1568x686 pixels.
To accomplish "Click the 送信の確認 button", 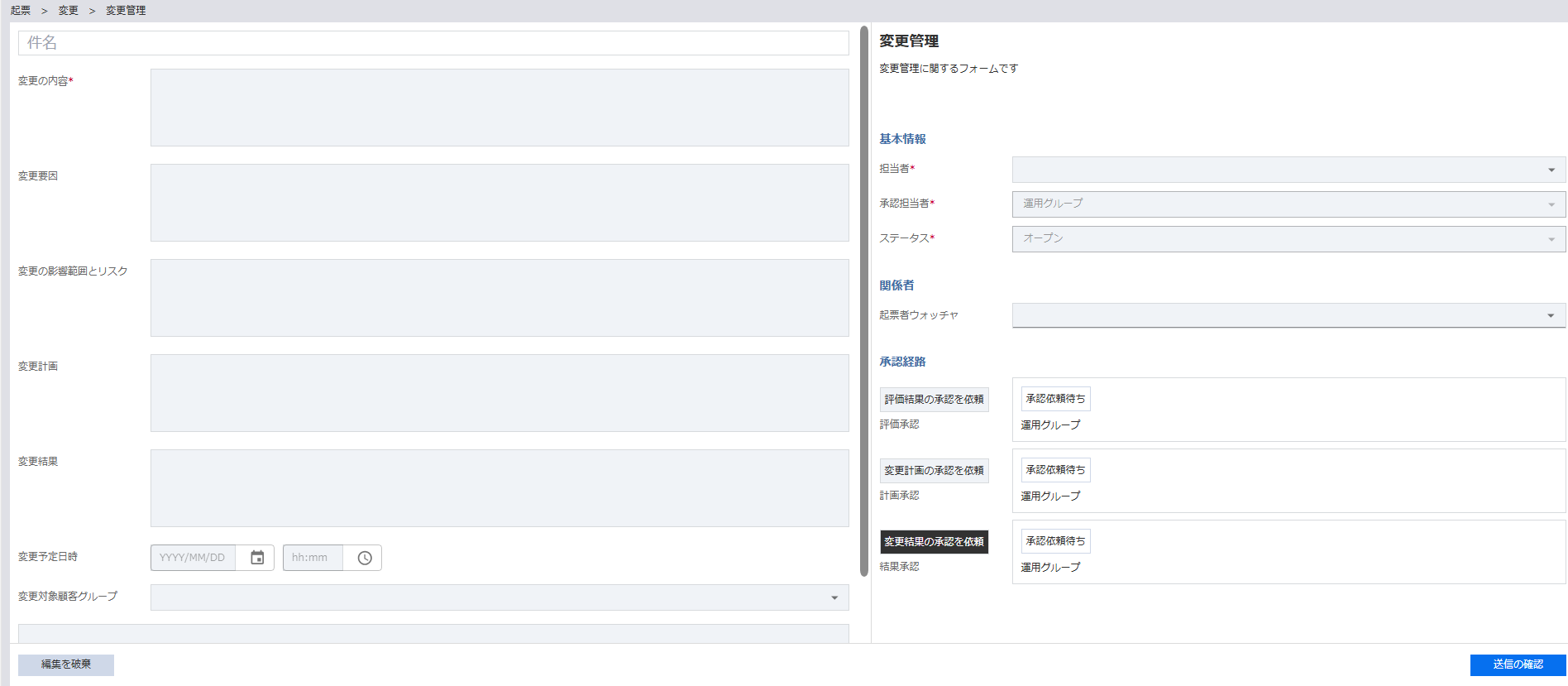I will [1518, 664].
